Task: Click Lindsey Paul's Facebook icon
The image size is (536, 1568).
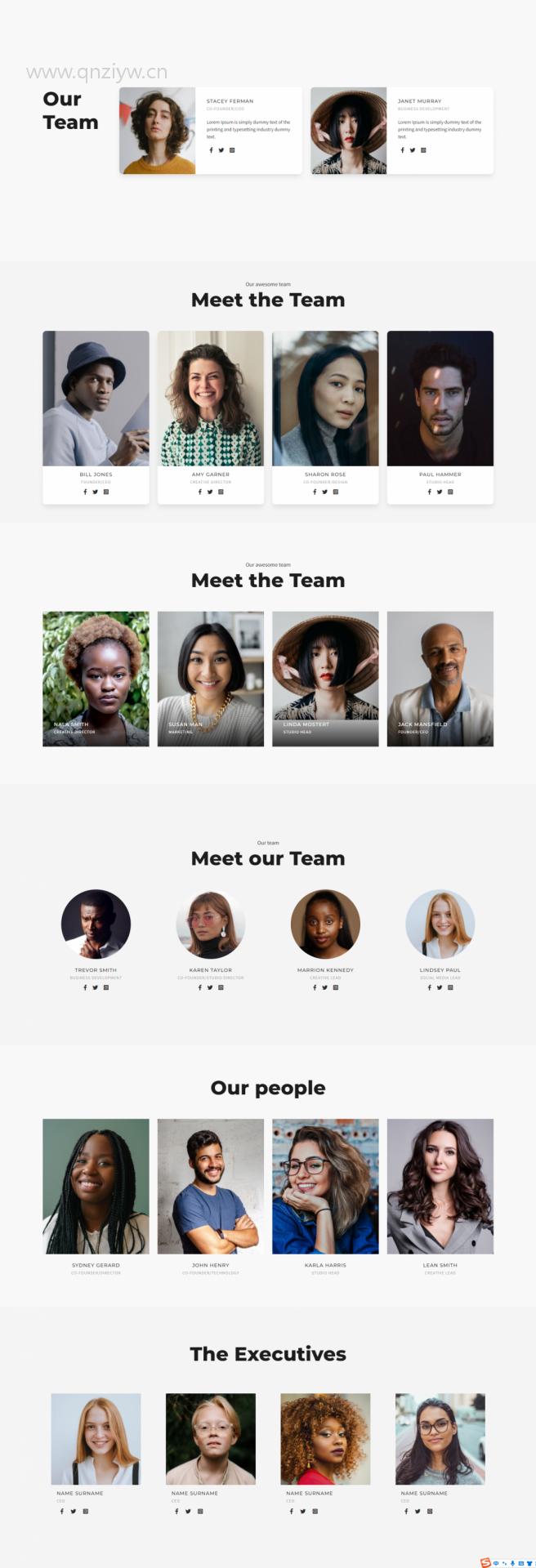Action: (x=429, y=987)
